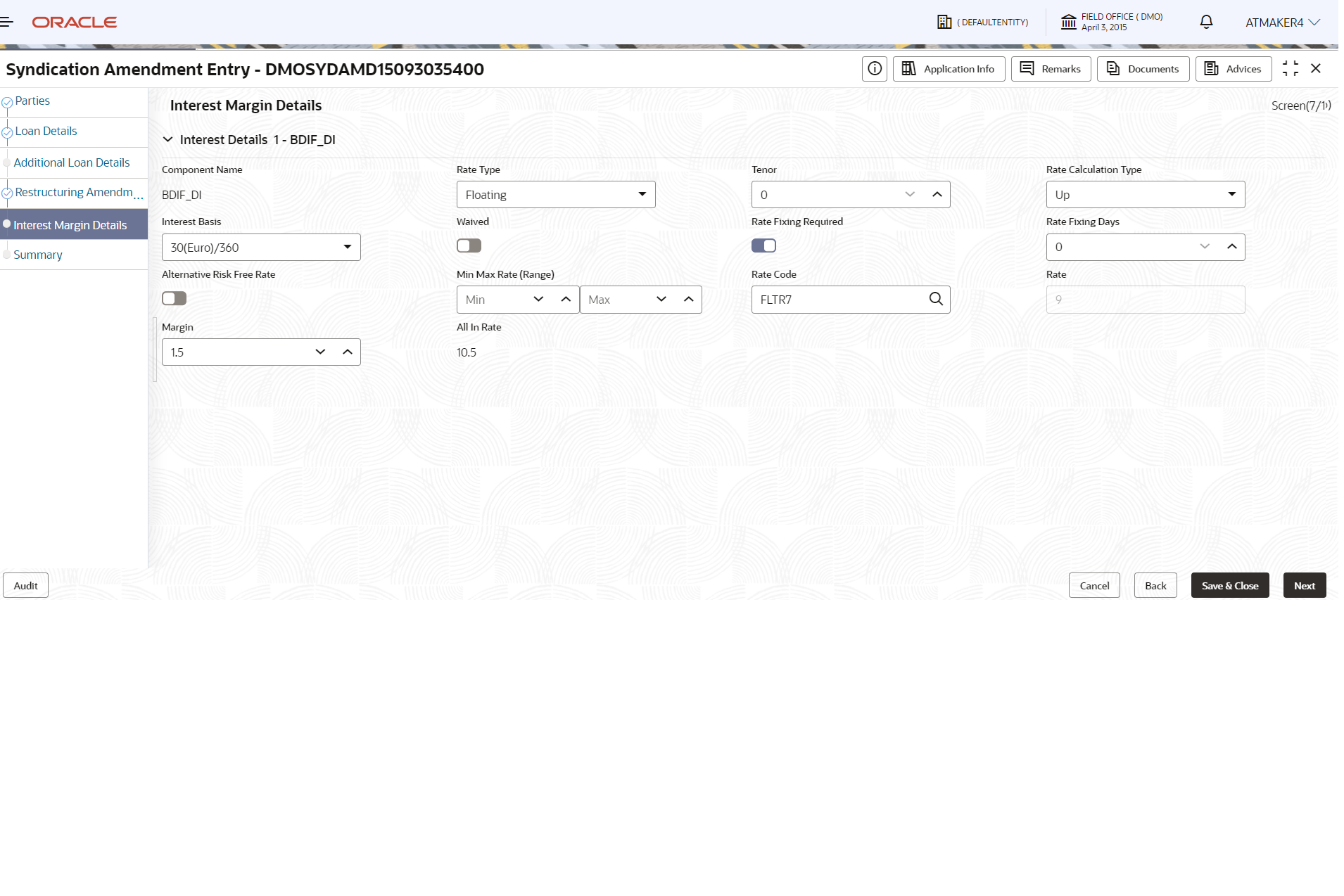
Task: Toggle the Waived switch
Action: pos(469,245)
